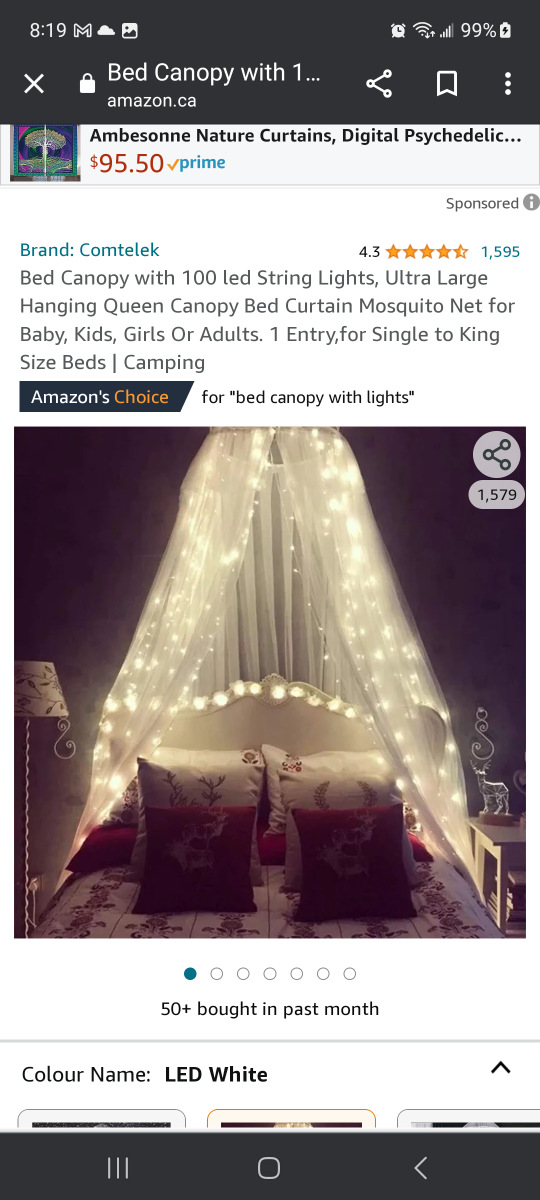Tap the Sponsored info icon
This screenshot has width=540, height=1200.
tap(531, 203)
